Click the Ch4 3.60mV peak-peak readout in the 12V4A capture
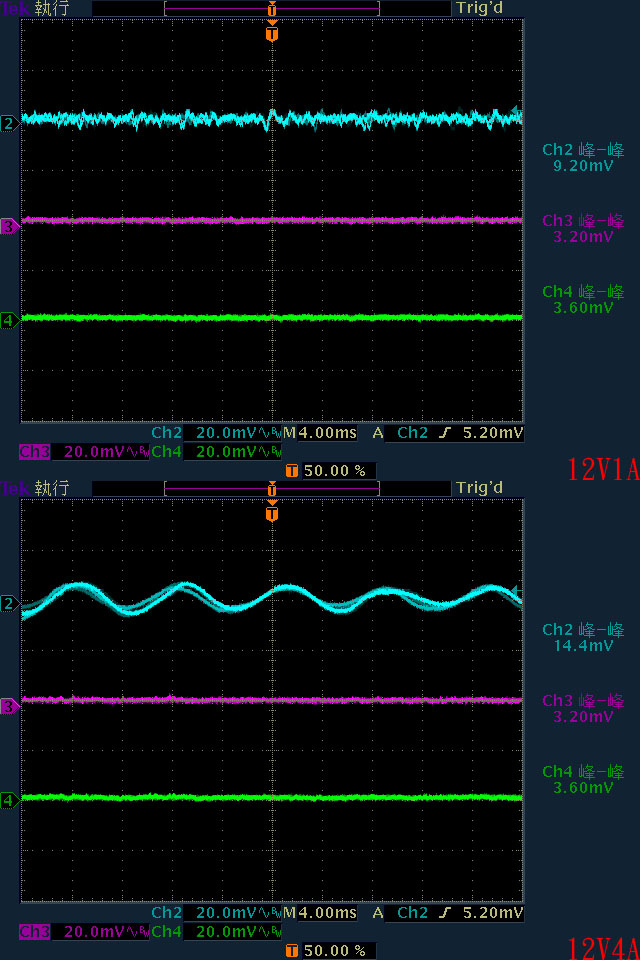This screenshot has width=640, height=960. click(583, 787)
